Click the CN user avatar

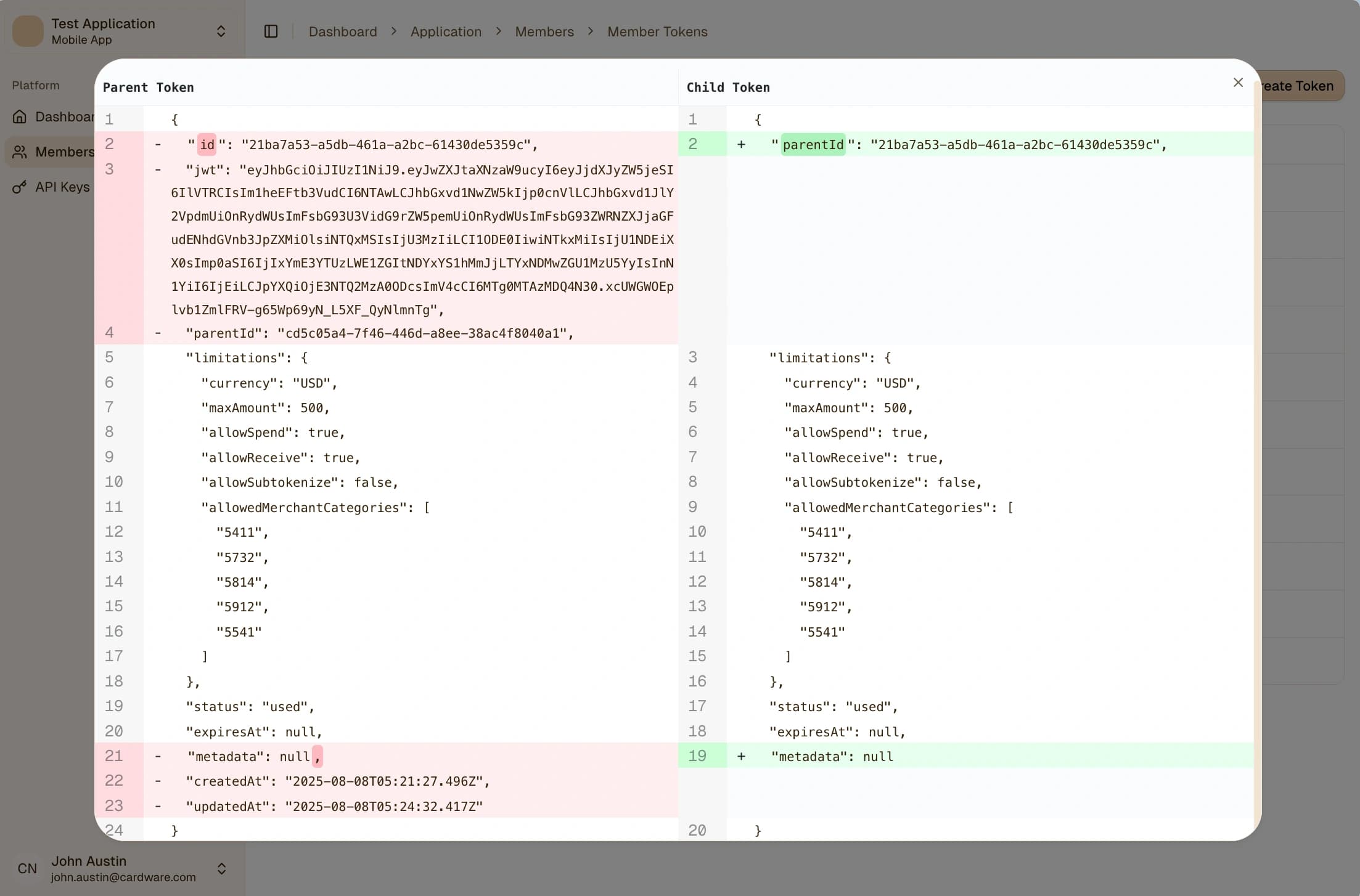[27, 868]
